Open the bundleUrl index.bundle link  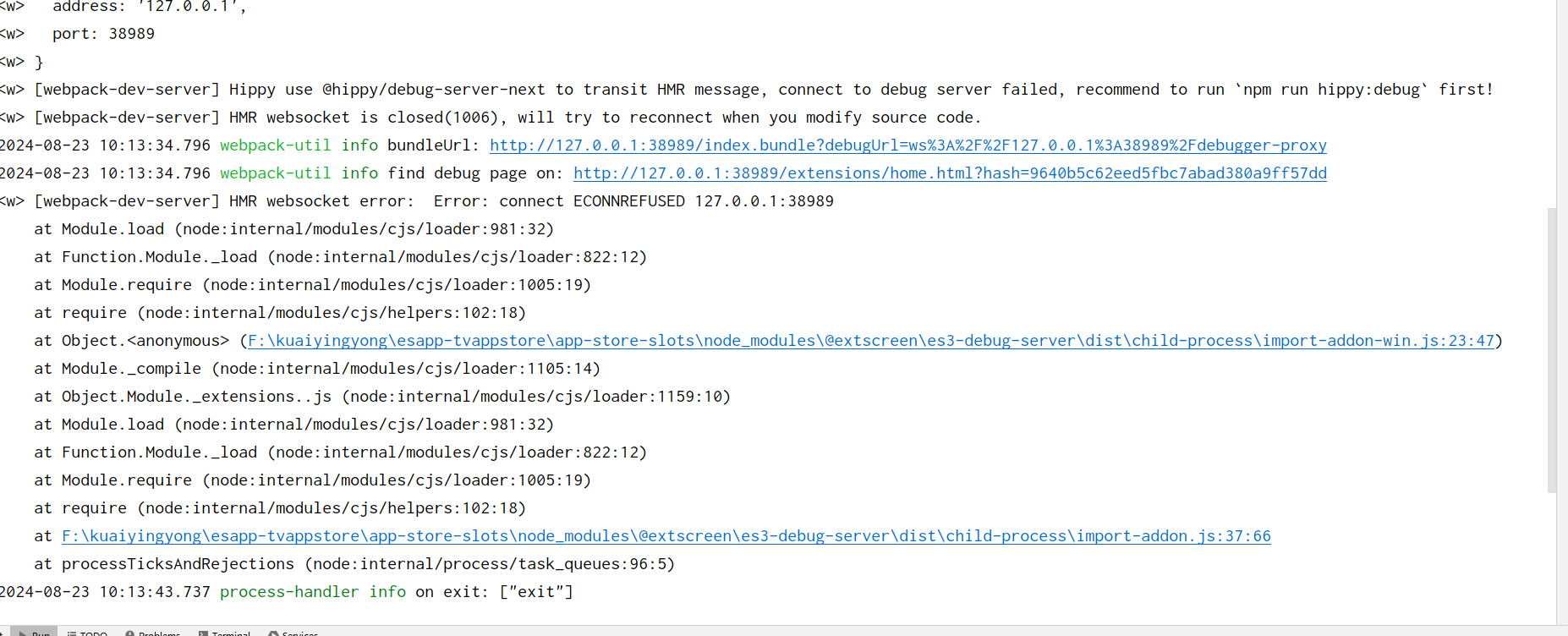click(x=908, y=145)
